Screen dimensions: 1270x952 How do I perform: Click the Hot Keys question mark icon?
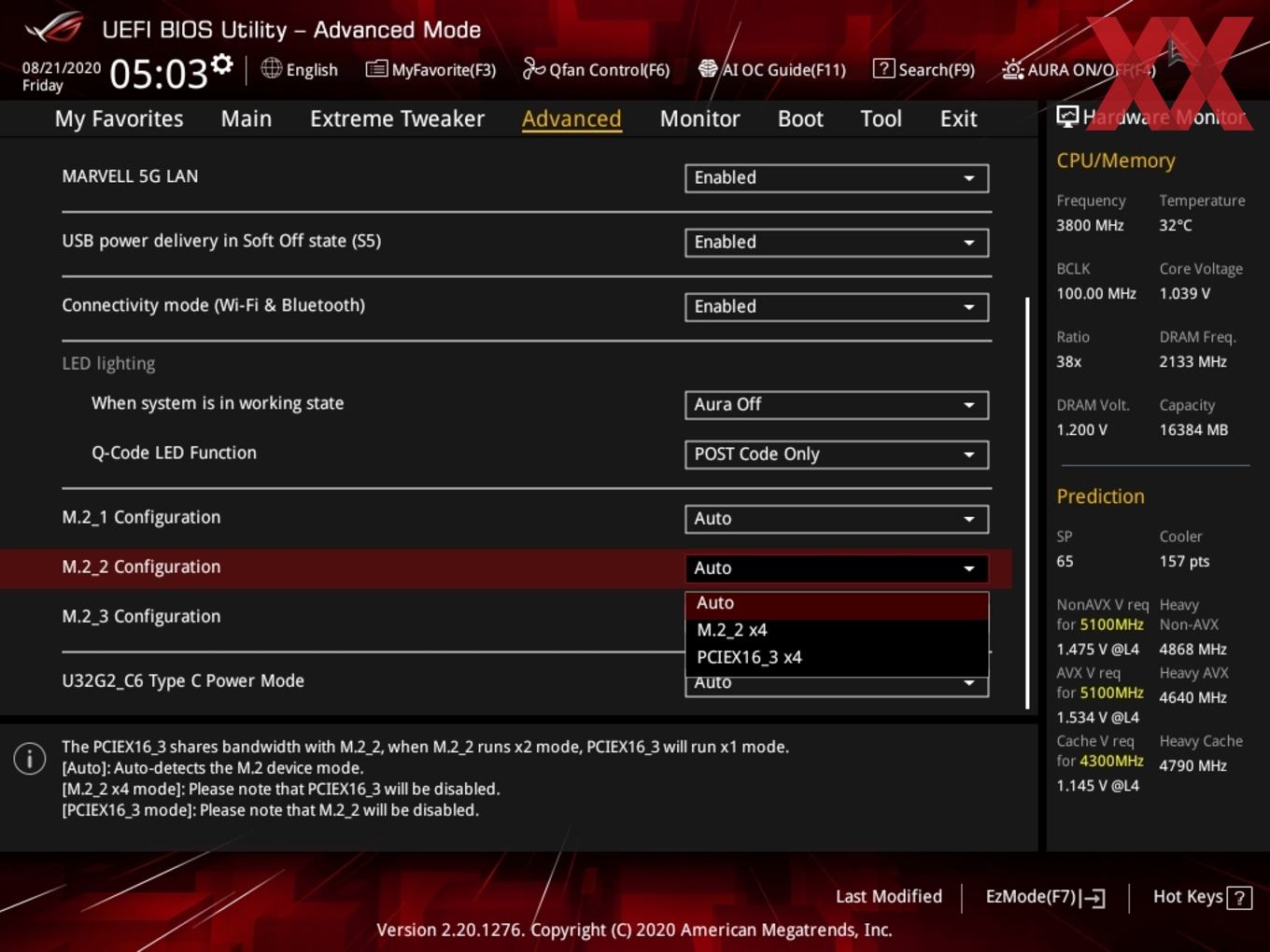coord(1239,898)
